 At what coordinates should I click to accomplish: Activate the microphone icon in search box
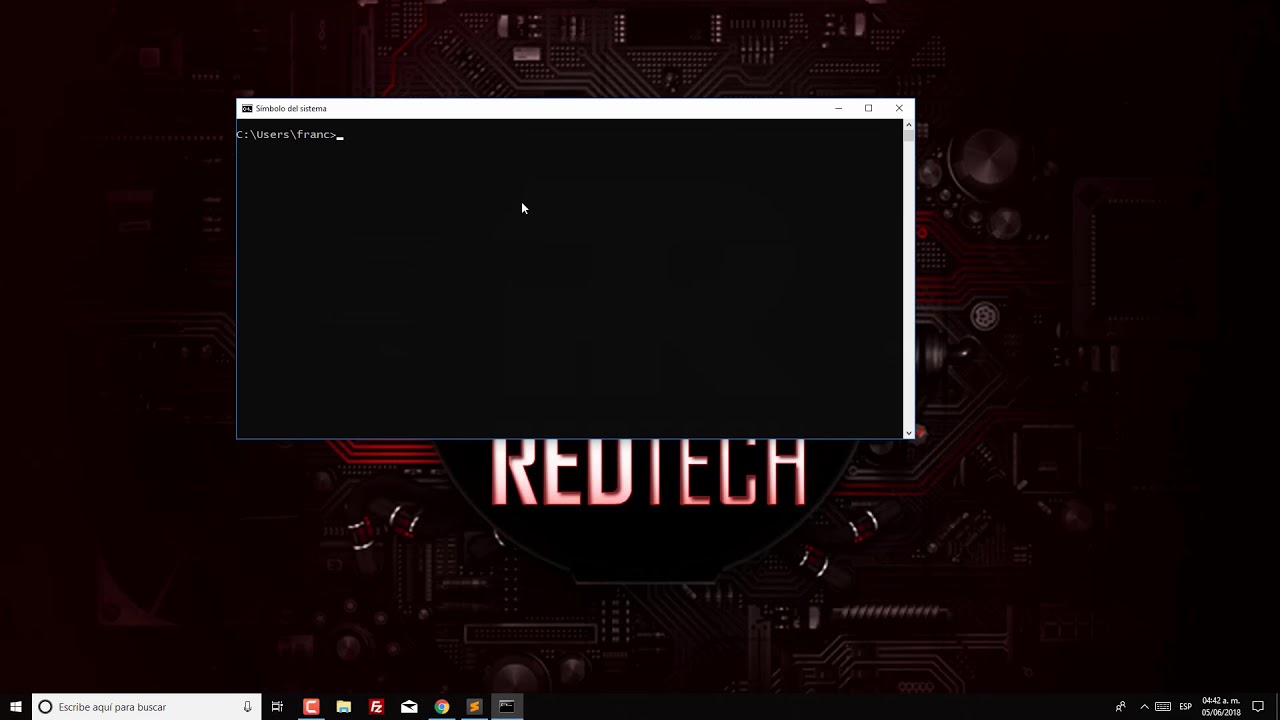coord(247,707)
